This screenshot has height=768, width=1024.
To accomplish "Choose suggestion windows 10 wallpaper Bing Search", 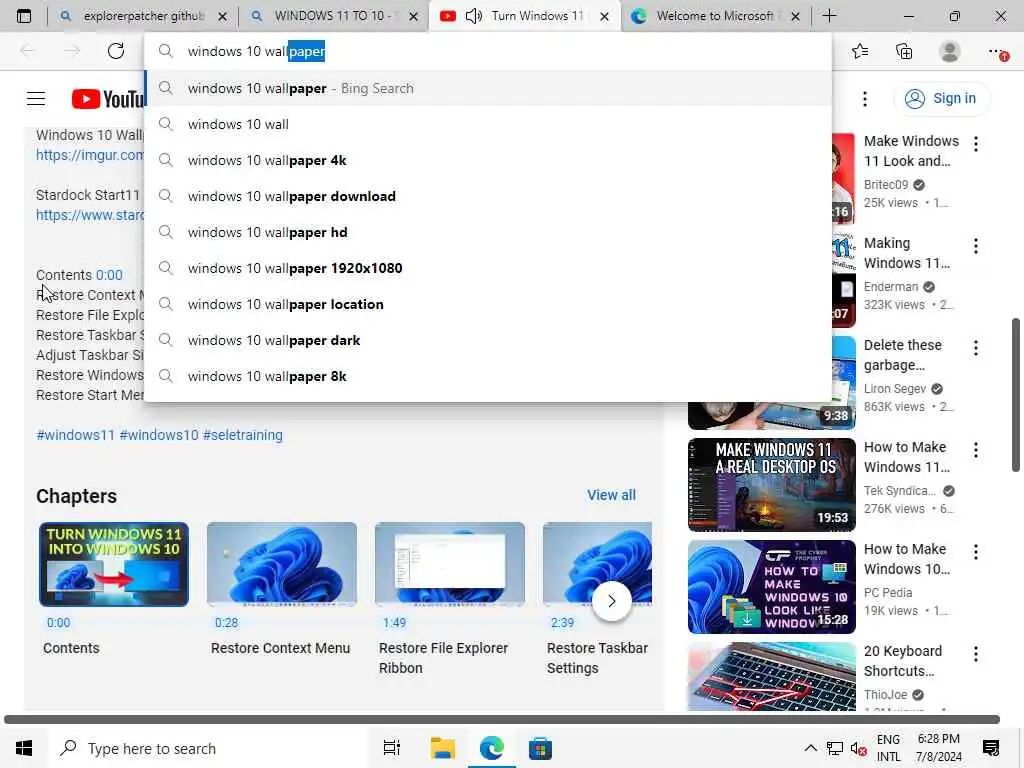I will 488,88.
